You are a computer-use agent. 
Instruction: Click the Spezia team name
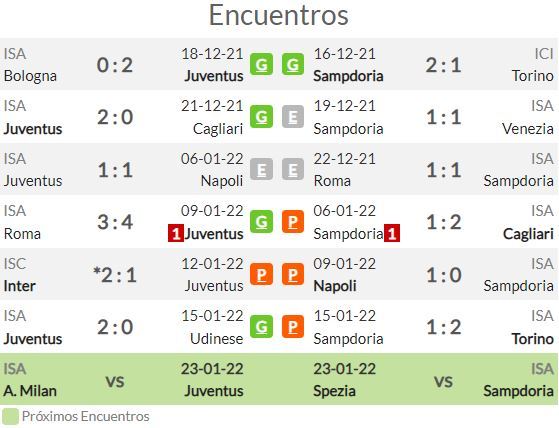pos(334,391)
